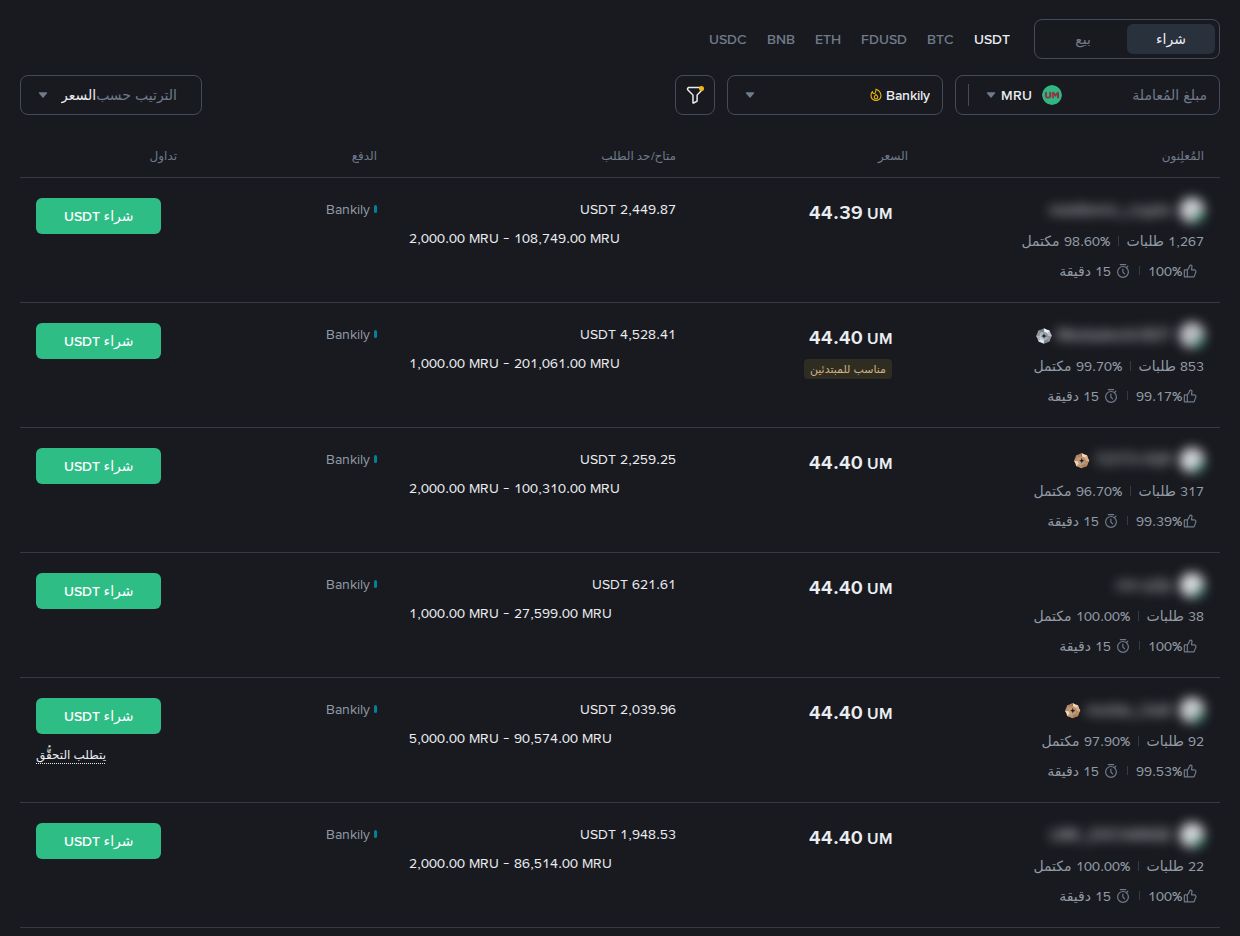The width and height of the screenshot is (1240, 936).
Task: Click thumbs-up icon beside 99.17% rating
Action: (1190, 396)
